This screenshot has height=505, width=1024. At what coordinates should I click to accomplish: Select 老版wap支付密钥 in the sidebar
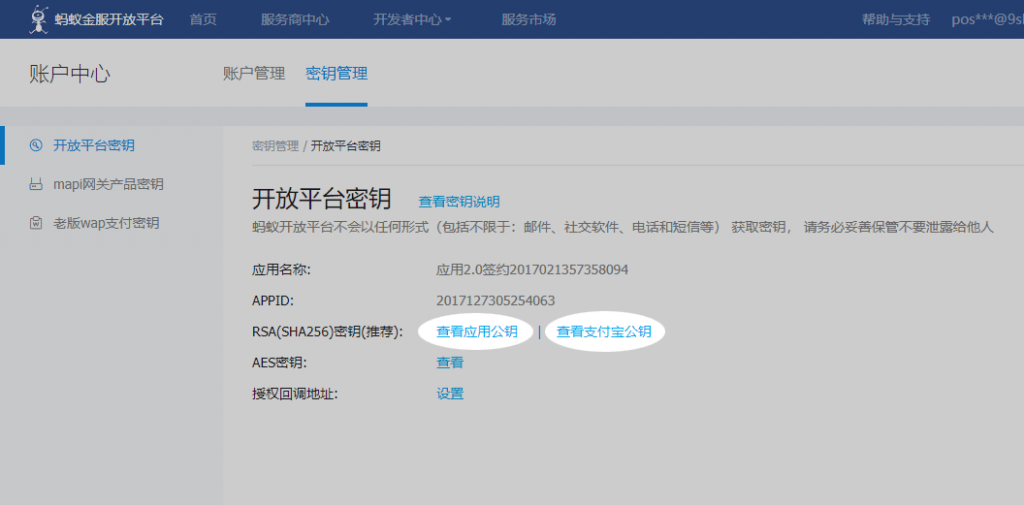106,223
